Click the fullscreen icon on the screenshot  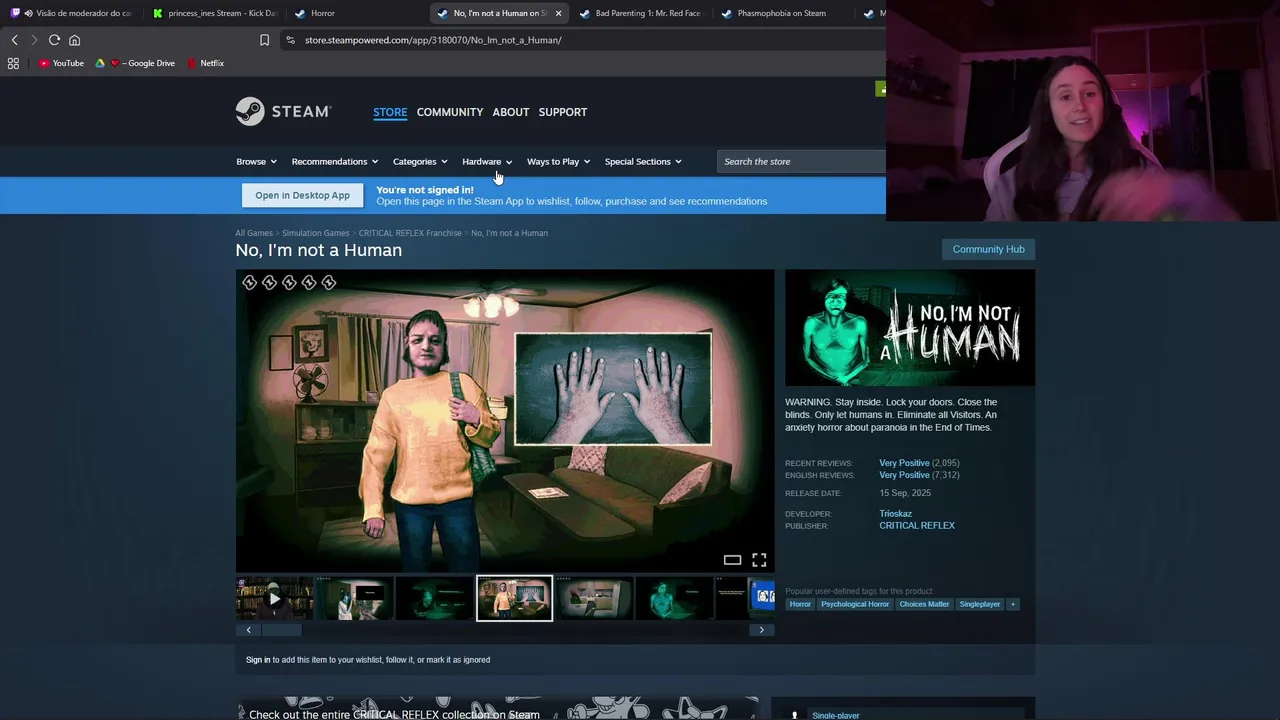coord(759,560)
